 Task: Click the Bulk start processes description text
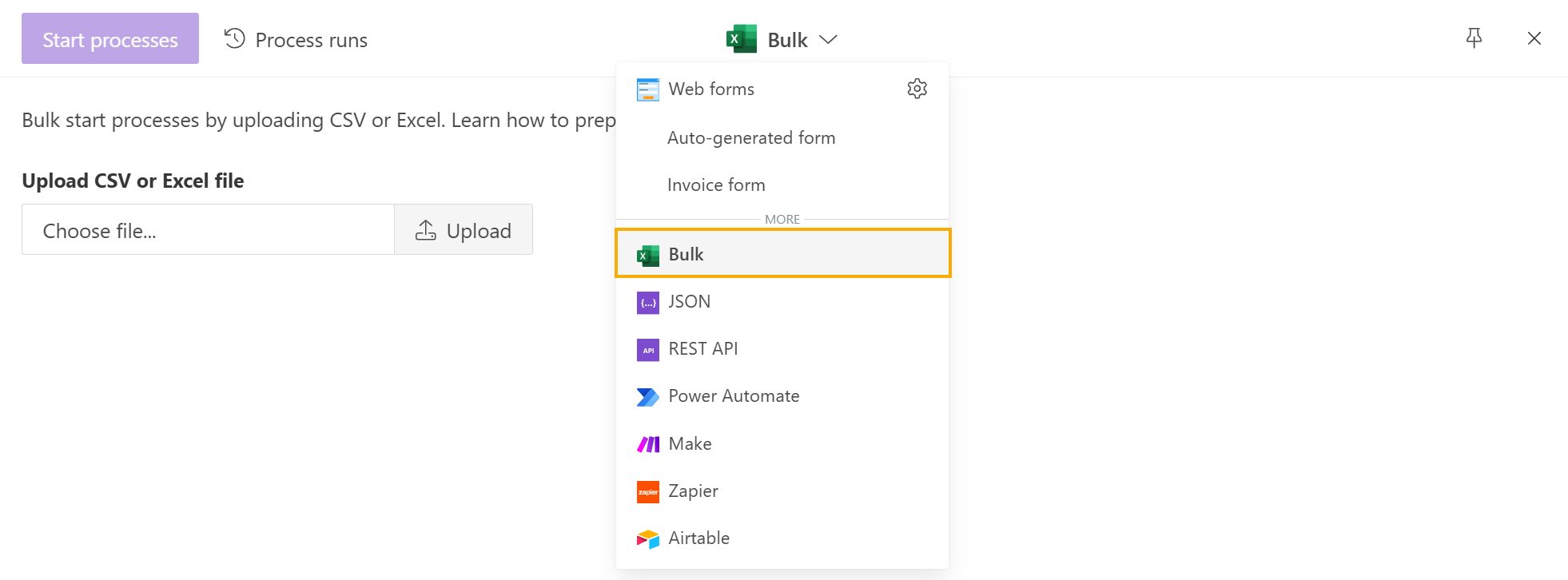(x=319, y=120)
